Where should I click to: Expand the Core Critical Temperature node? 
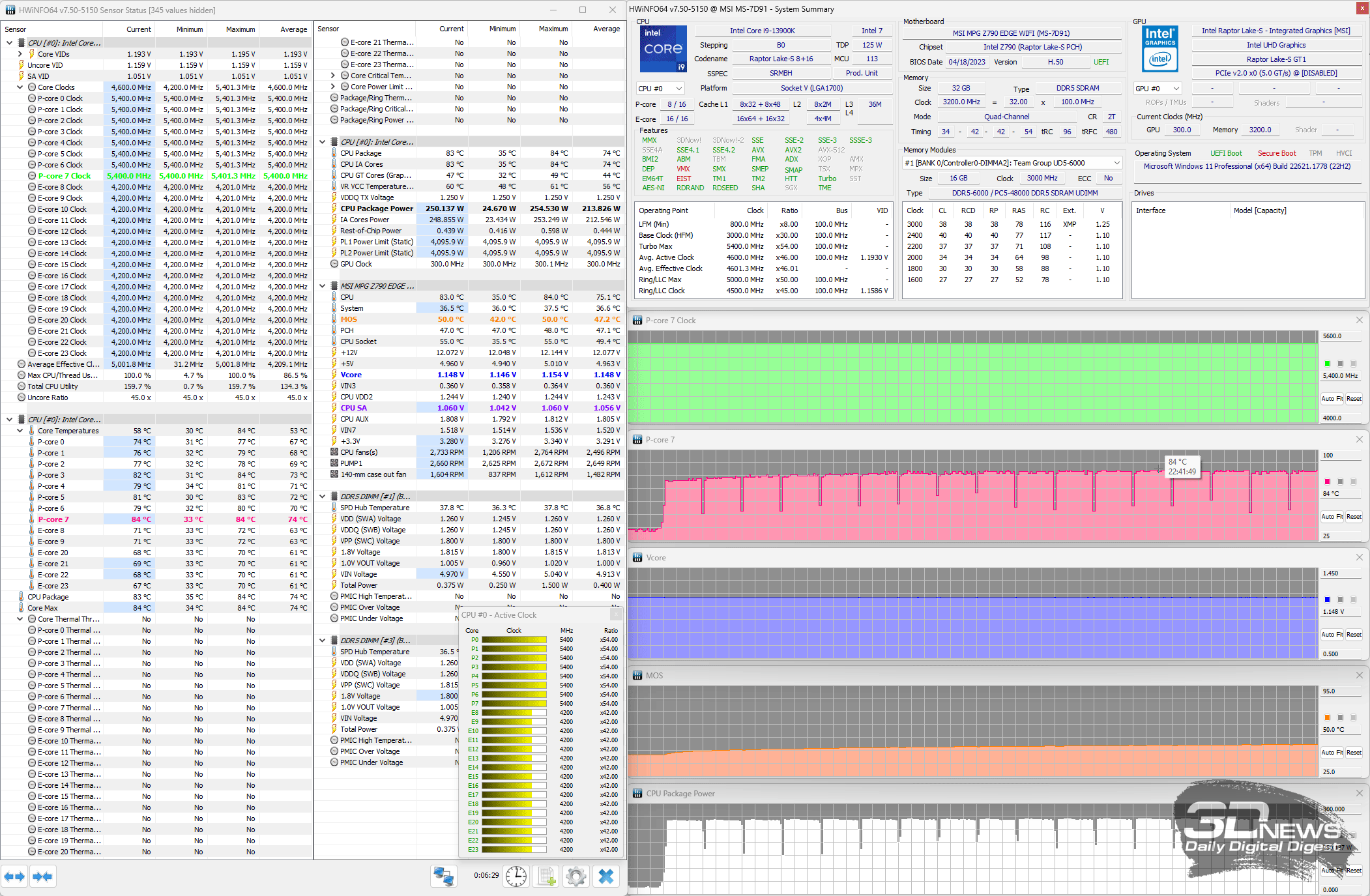pyautogui.click(x=332, y=76)
